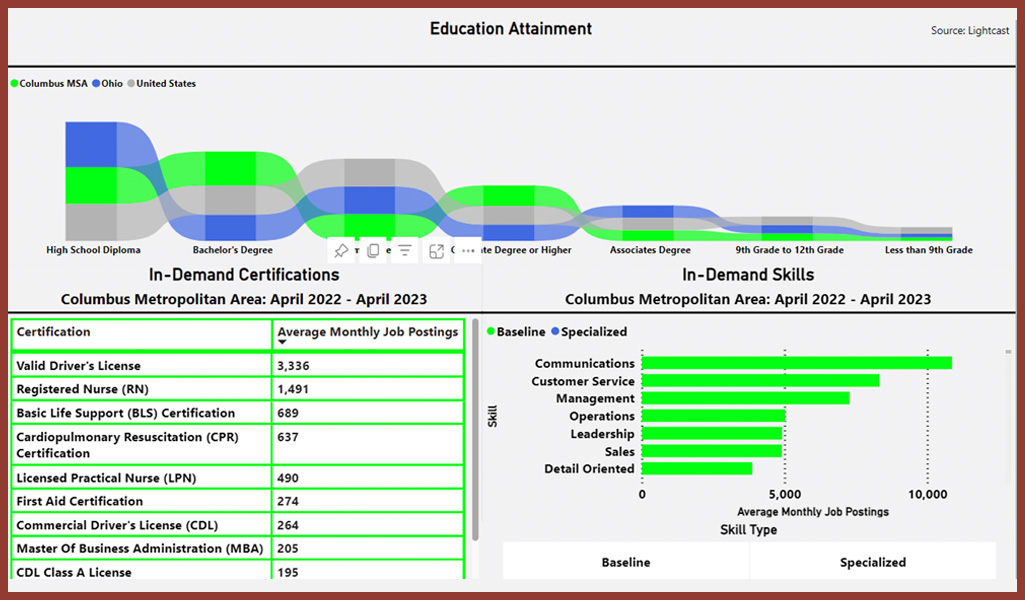The height and width of the screenshot is (600, 1025).
Task: Click the value 205 in the table
Action: click(288, 548)
